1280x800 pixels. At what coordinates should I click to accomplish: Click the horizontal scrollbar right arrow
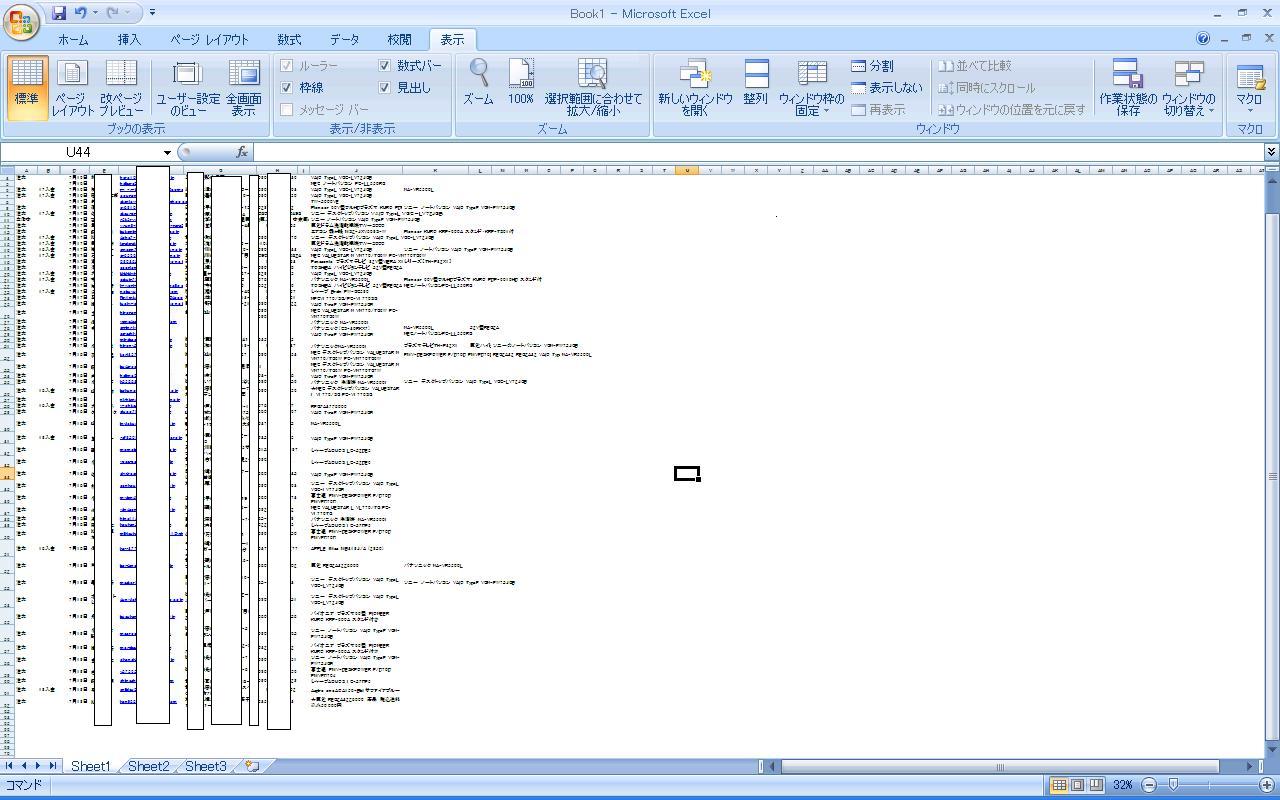[1250, 766]
